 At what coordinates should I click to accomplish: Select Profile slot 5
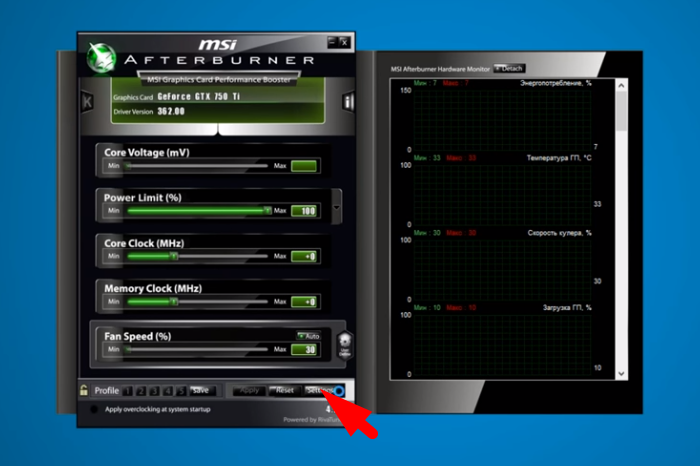click(181, 391)
